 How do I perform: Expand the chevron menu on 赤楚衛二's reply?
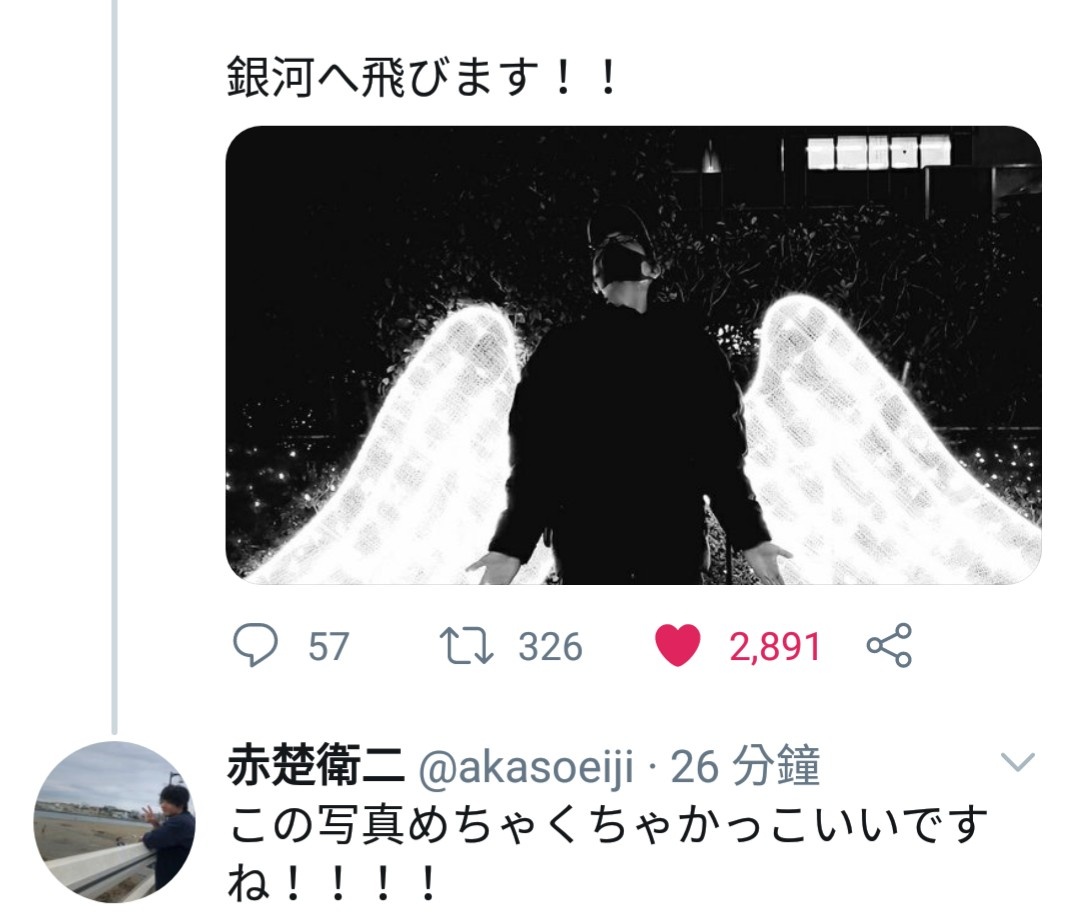[x=1018, y=762]
